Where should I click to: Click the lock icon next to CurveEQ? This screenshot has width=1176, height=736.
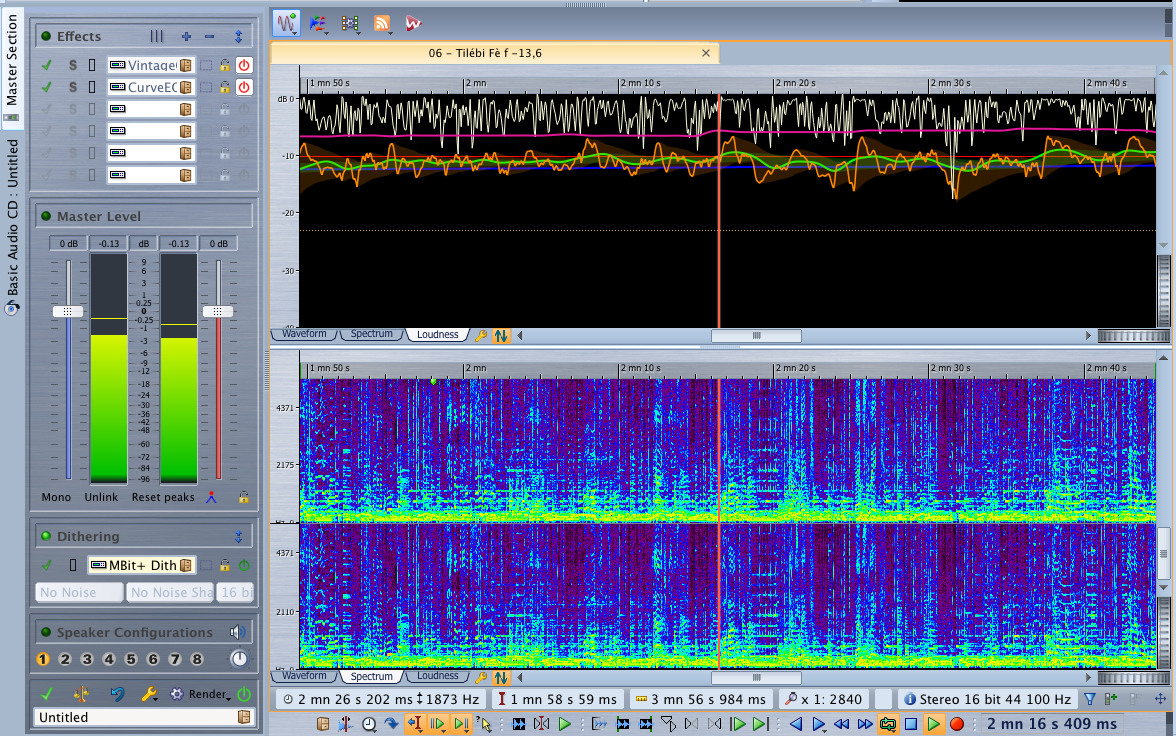(x=226, y=87)
